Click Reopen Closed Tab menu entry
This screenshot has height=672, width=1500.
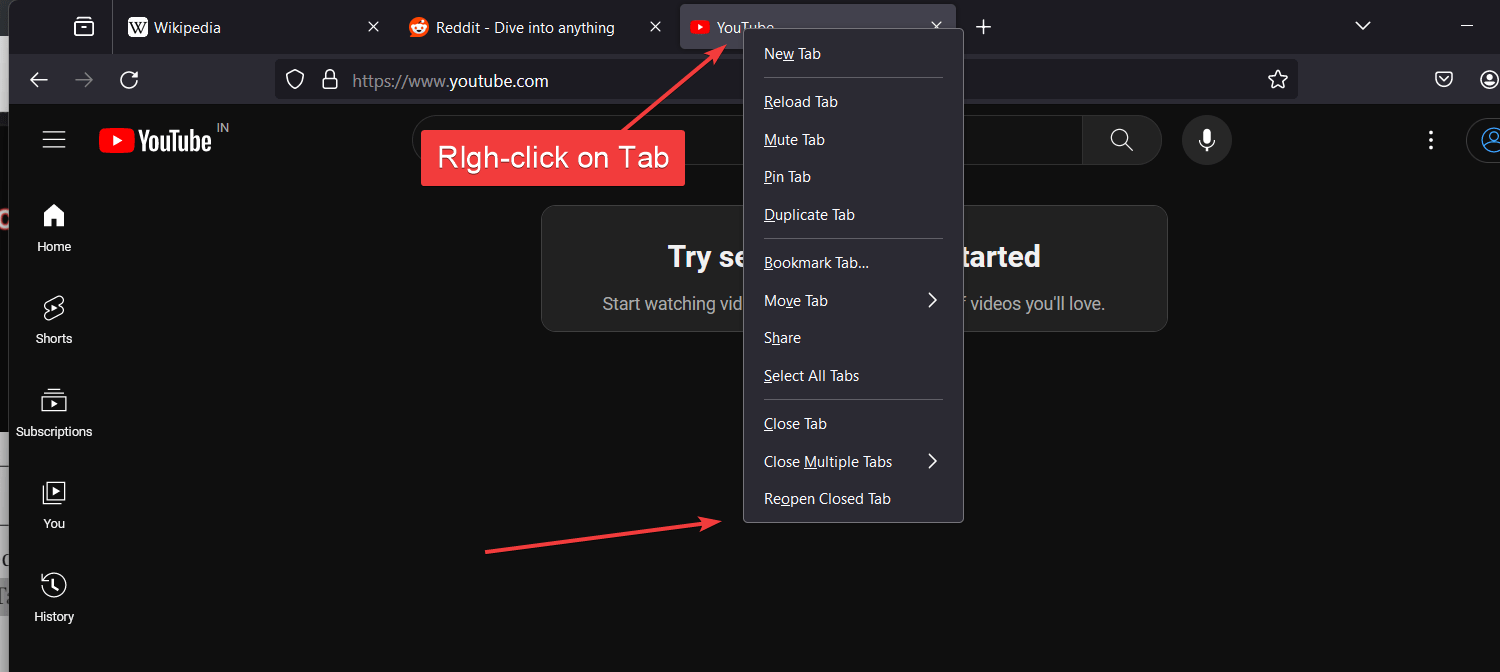pyautogui.click(x=827, y=499)
